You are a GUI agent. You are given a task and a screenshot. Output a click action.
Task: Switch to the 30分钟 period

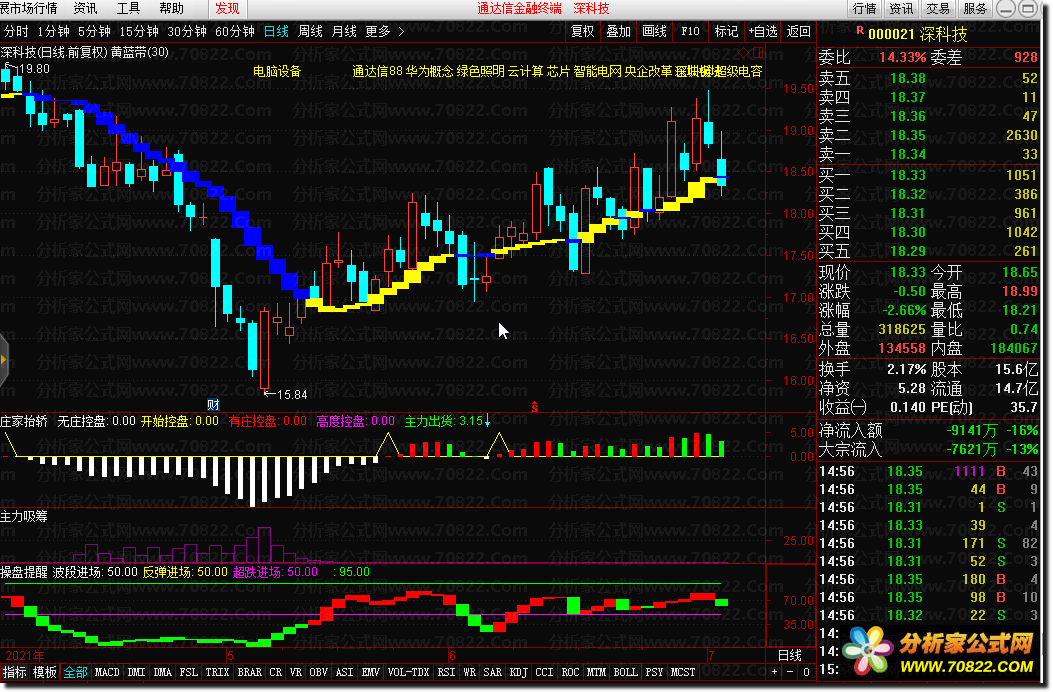coord(187,32)
